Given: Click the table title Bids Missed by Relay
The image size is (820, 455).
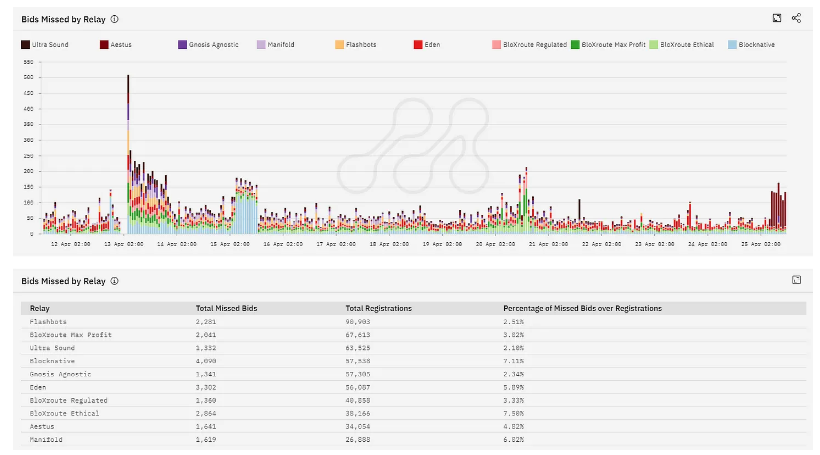Looking at the screenshot, I should (x=63, y=281).
